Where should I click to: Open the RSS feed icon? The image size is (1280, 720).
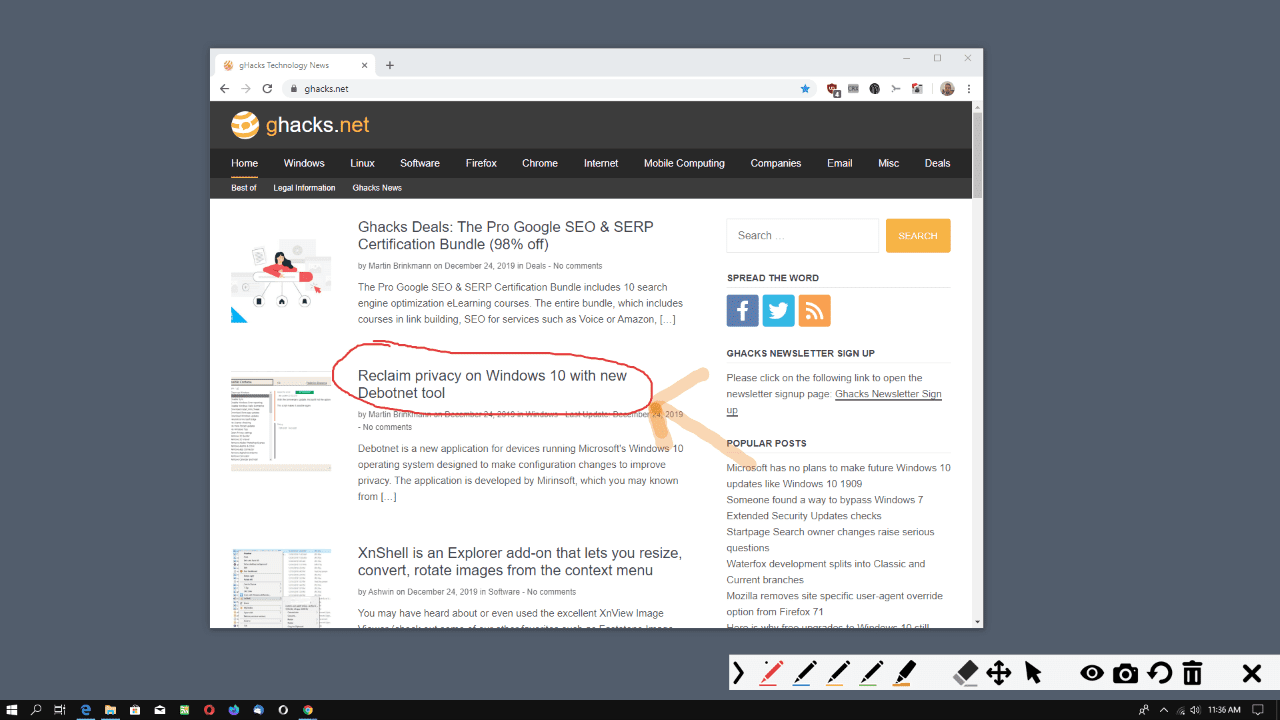pyautogui.click(x=815, y=311)
